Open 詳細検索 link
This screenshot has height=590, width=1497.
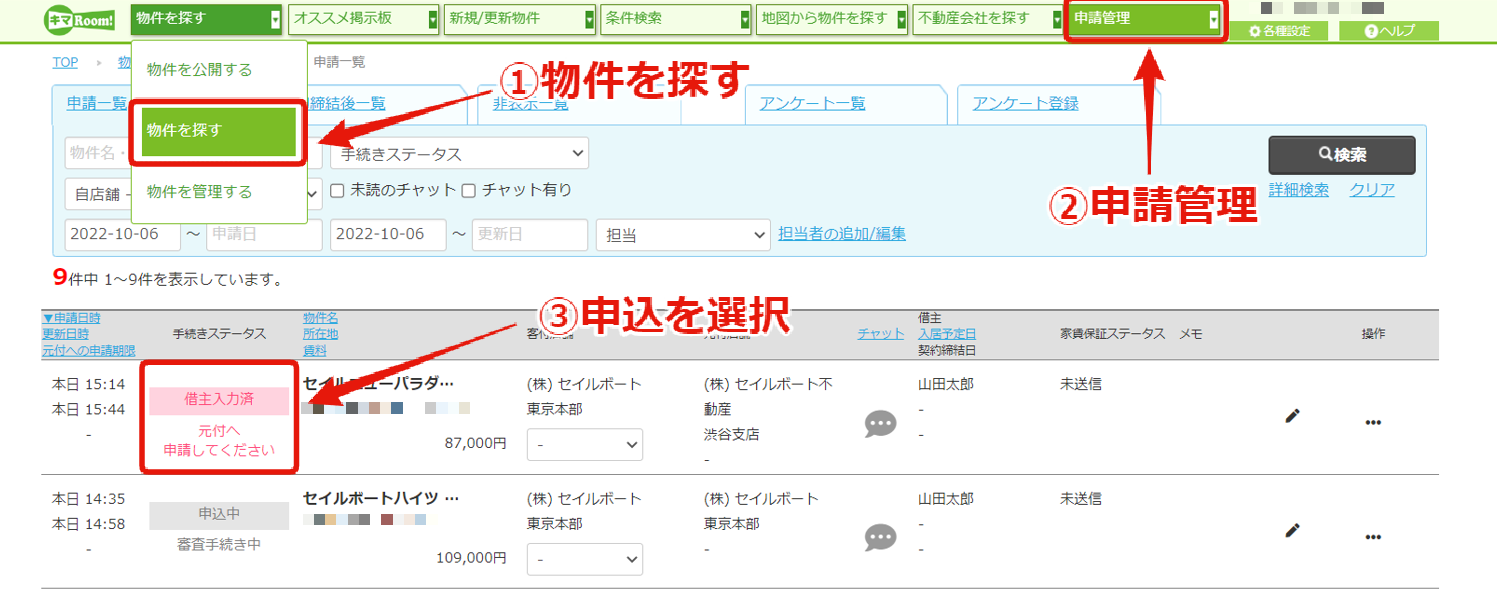pyautogui.click(x=1299, y=190)
